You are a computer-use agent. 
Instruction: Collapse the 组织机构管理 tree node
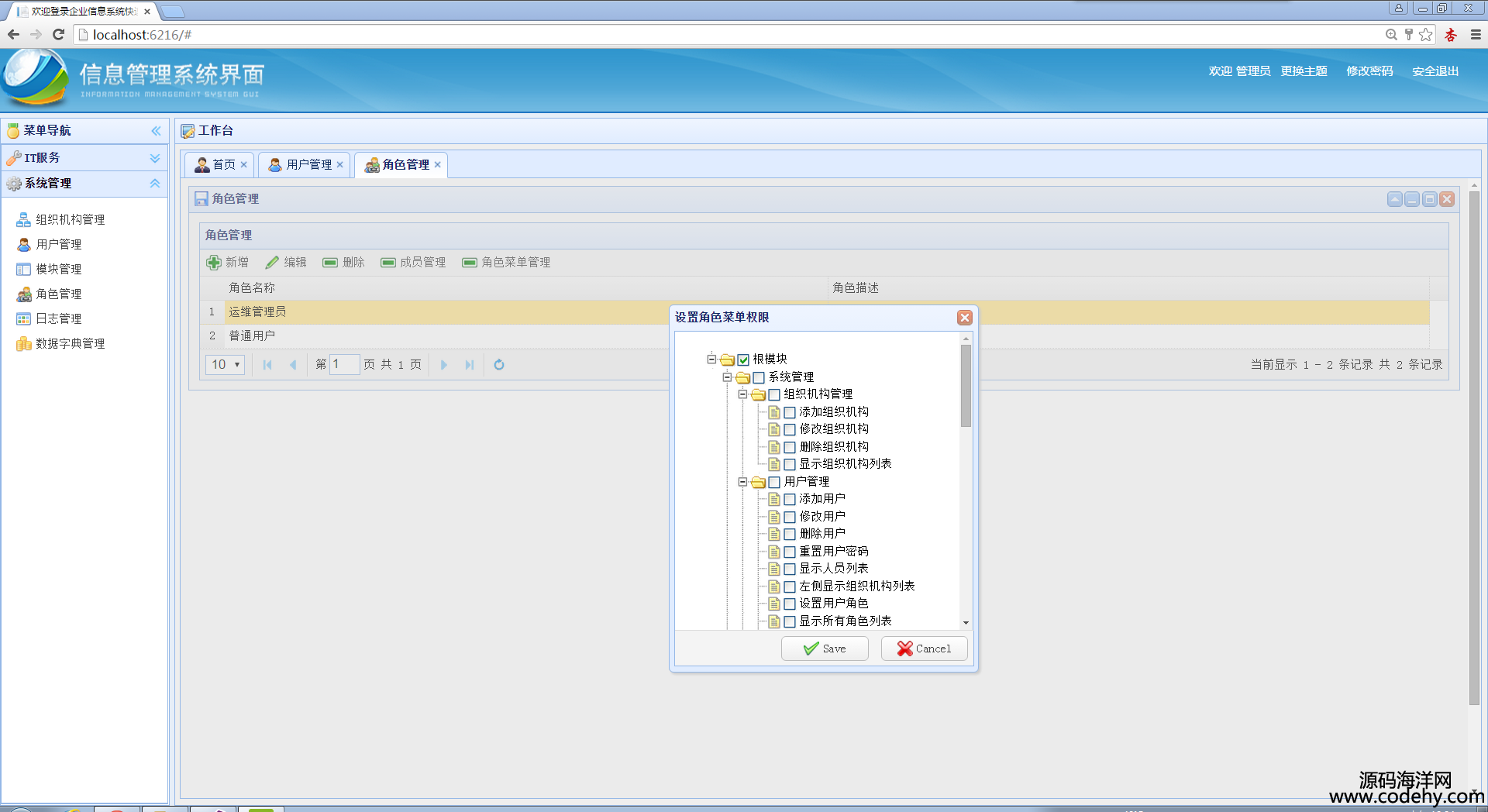click(742, 394)
